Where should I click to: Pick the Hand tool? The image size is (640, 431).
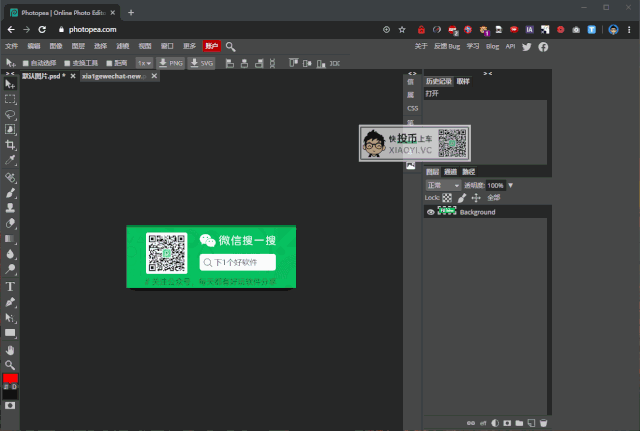tap(10, 349)
